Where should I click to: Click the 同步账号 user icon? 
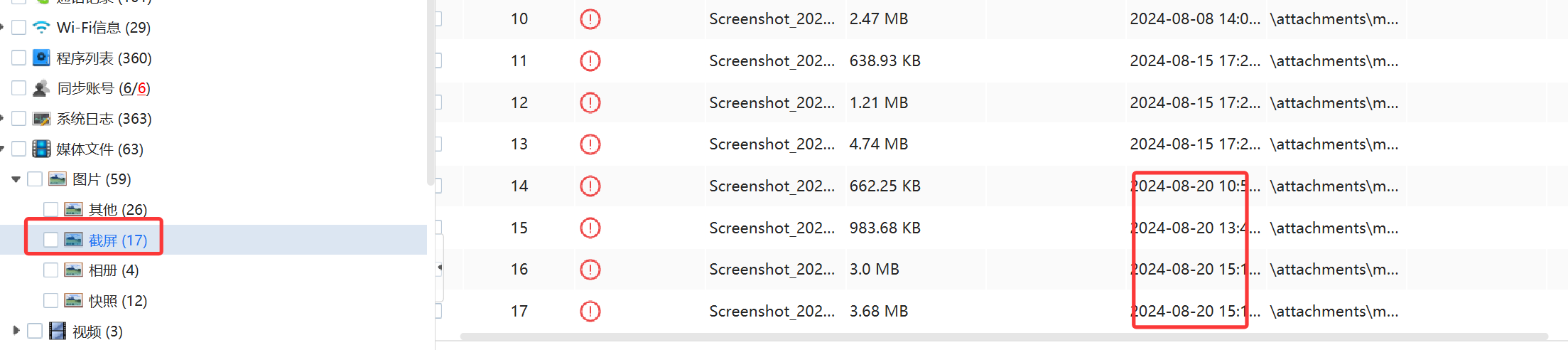42,88
